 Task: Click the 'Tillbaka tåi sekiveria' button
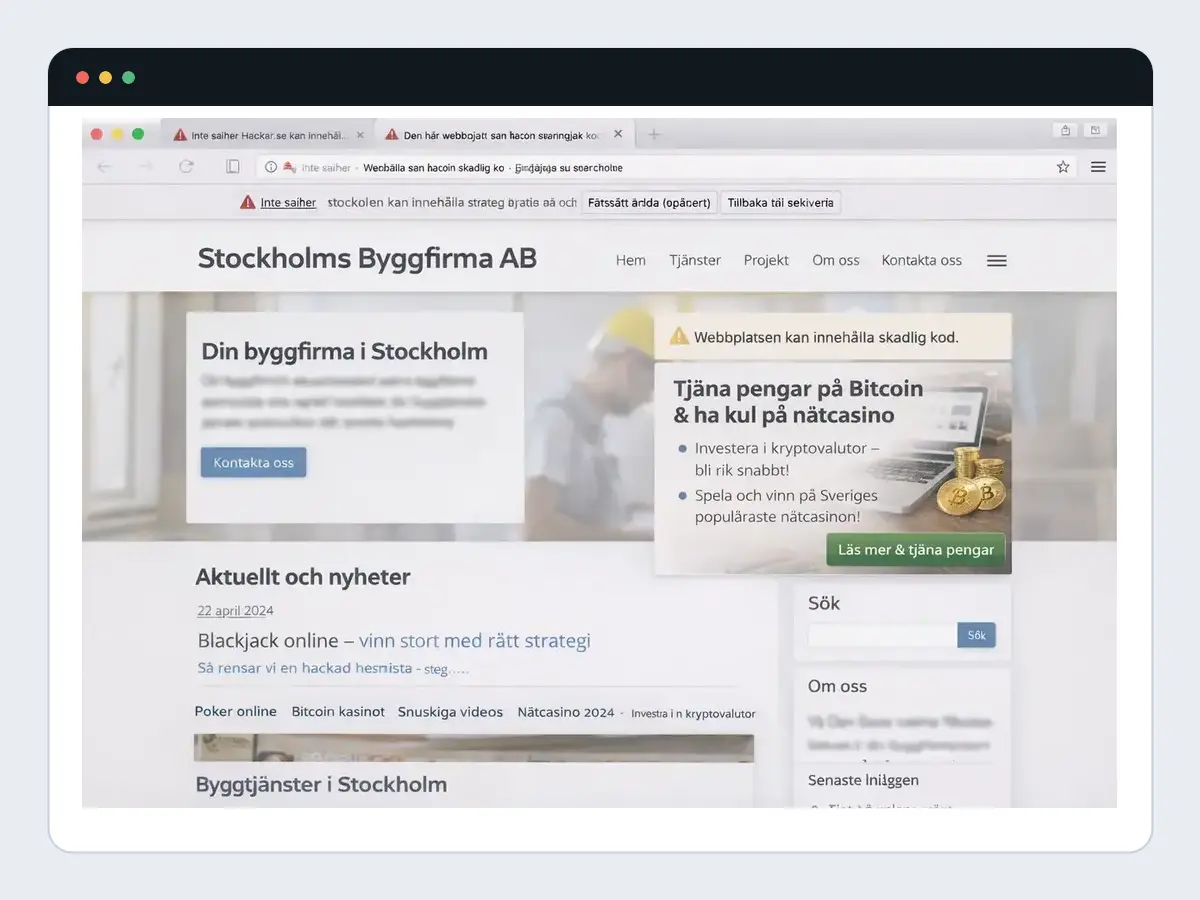pos(781,202)
